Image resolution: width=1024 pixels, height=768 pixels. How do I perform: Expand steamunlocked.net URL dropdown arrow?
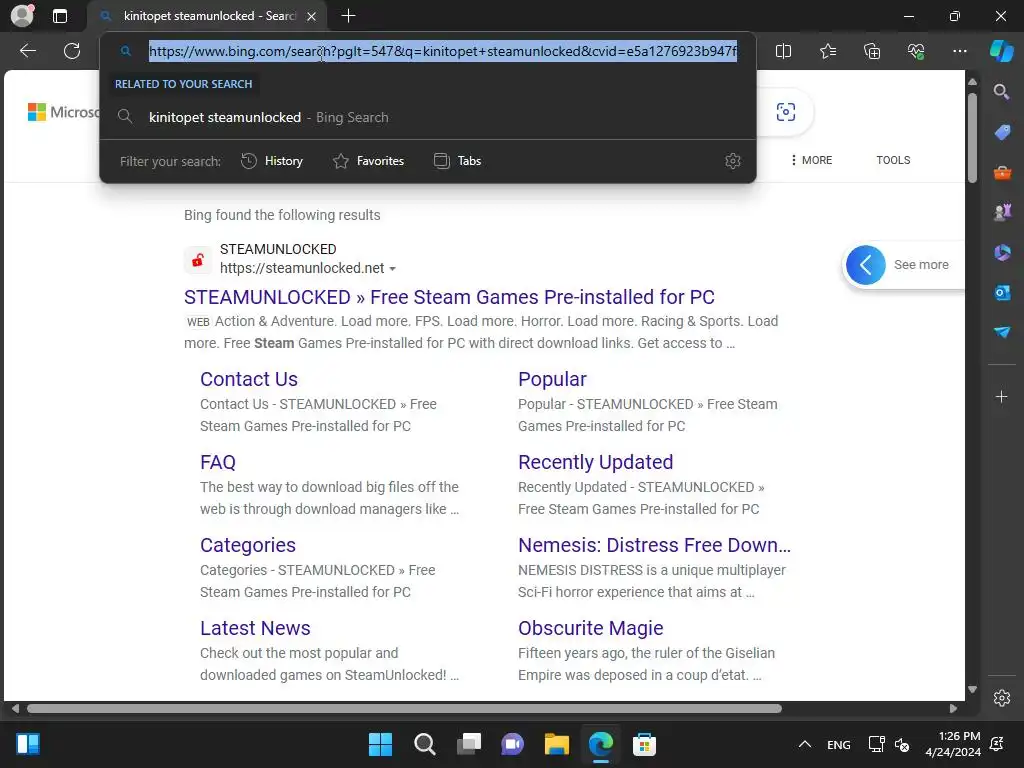pyautogui.click(x=392, y=269)
